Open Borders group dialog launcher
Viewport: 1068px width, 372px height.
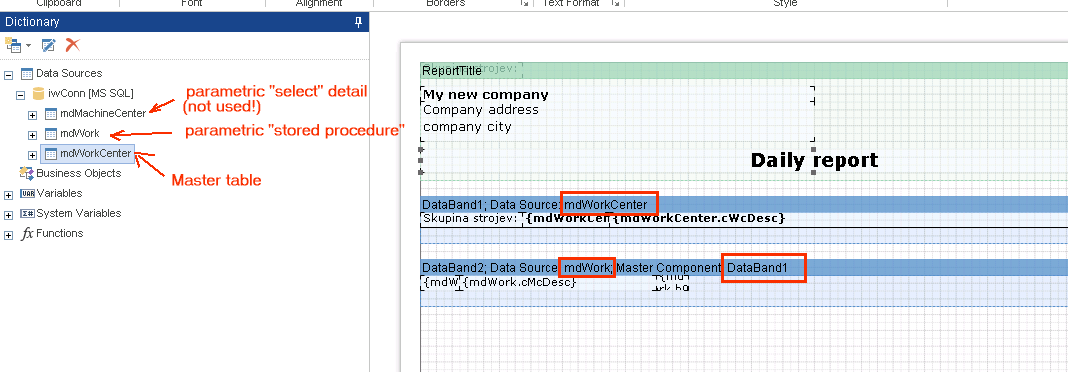coord(524,3)
